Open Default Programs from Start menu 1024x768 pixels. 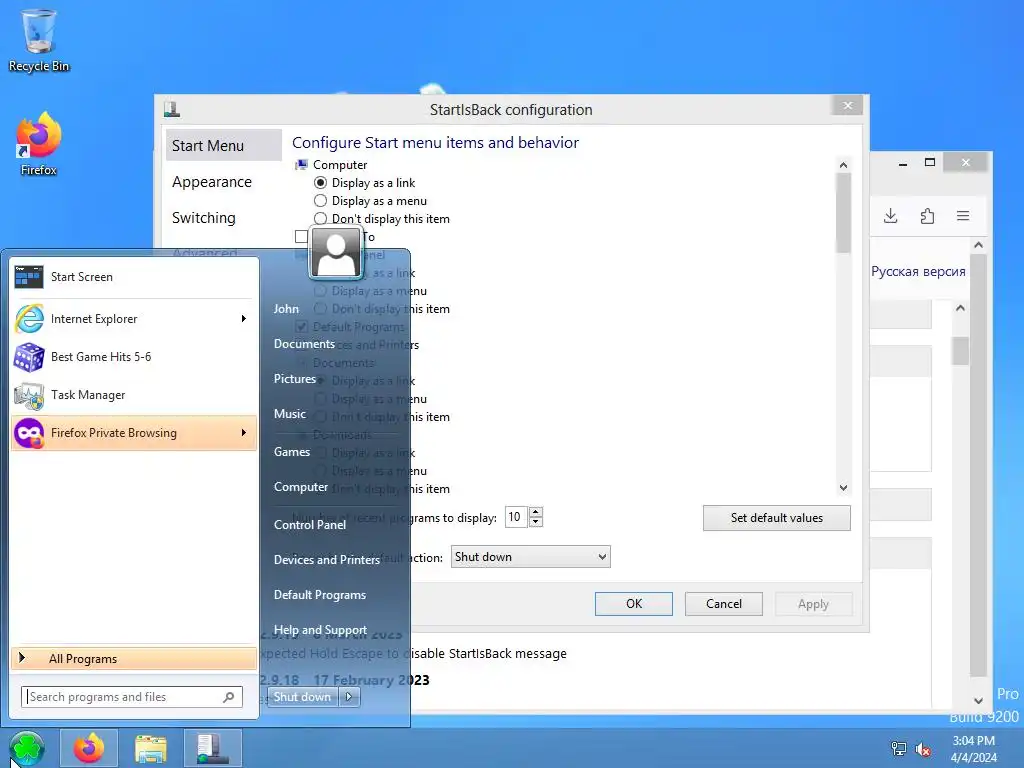point(320,595)
